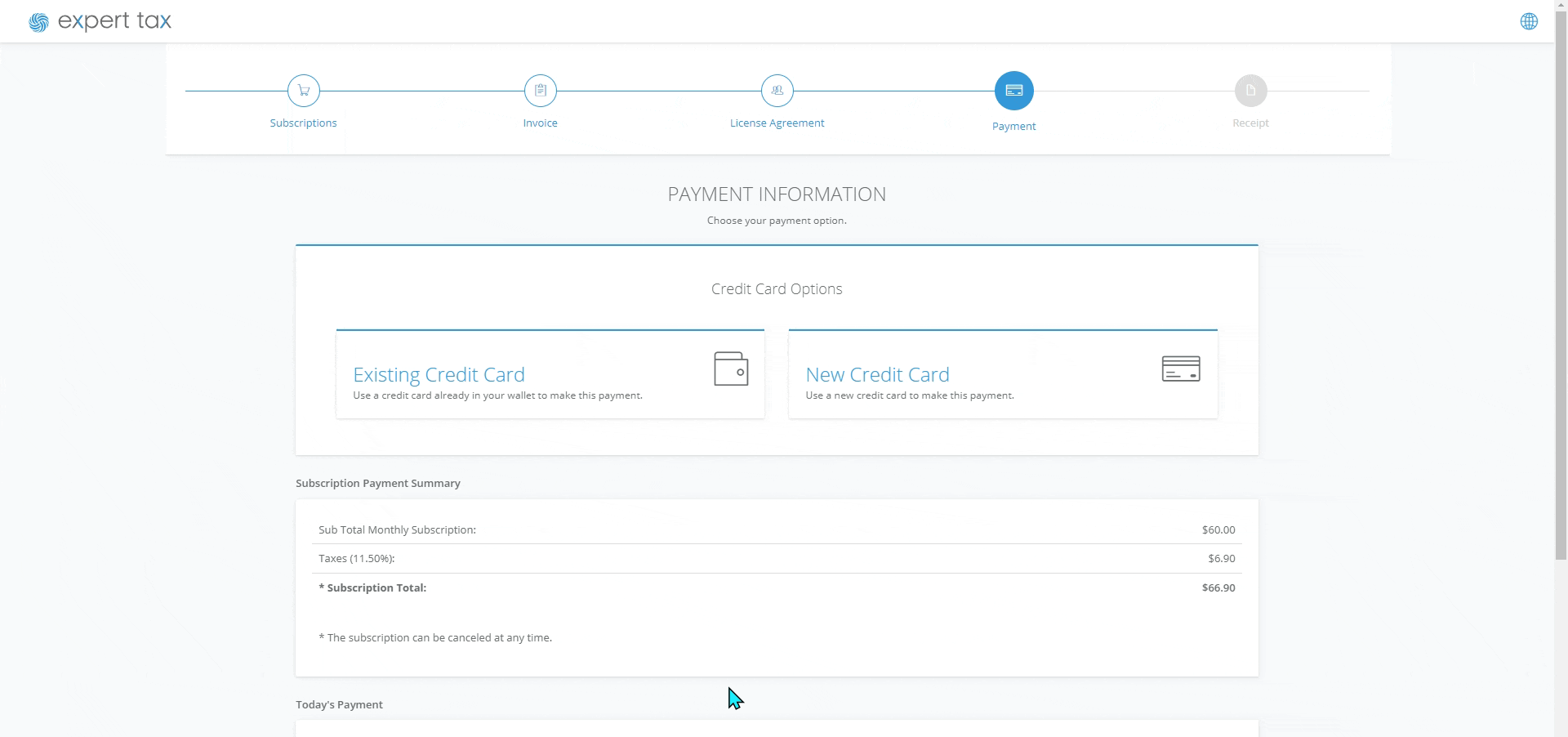The width and height of the screenshot is (1568, 737).
Task: Click the Receipt step label
Action: coord(1250,123)
